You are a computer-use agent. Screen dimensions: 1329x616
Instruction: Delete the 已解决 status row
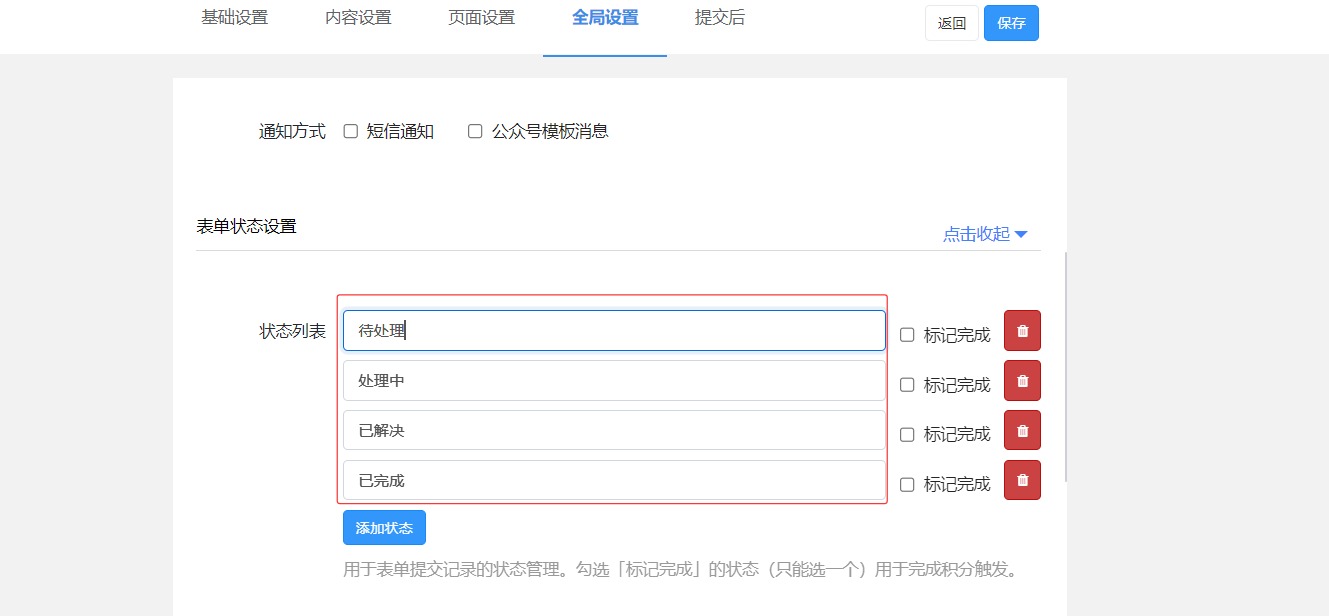point(1022,431)
